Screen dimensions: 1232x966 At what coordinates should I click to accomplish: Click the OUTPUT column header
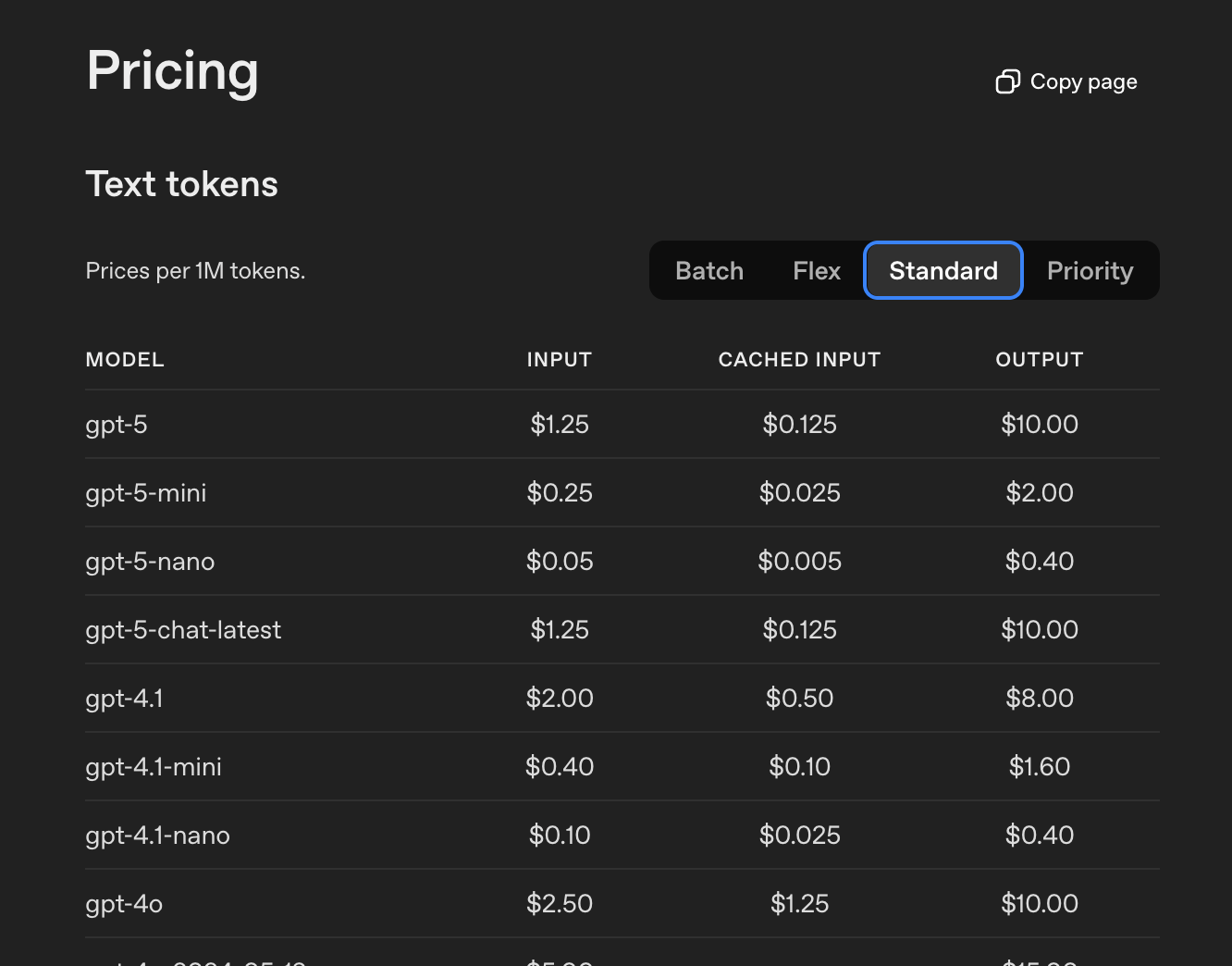[x=1039, y=360]
